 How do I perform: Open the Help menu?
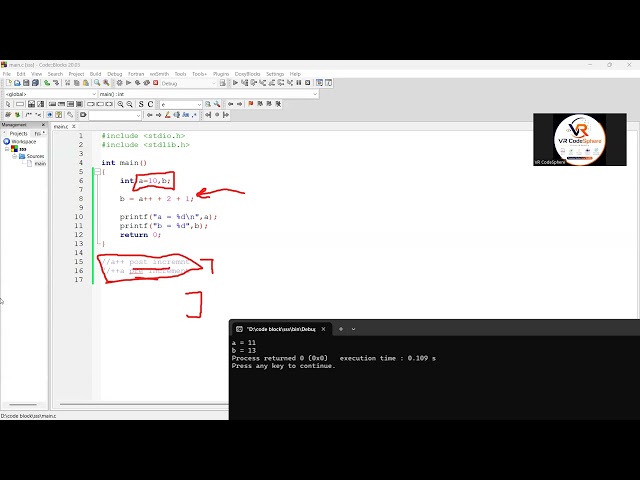click(x=295, y=74)
